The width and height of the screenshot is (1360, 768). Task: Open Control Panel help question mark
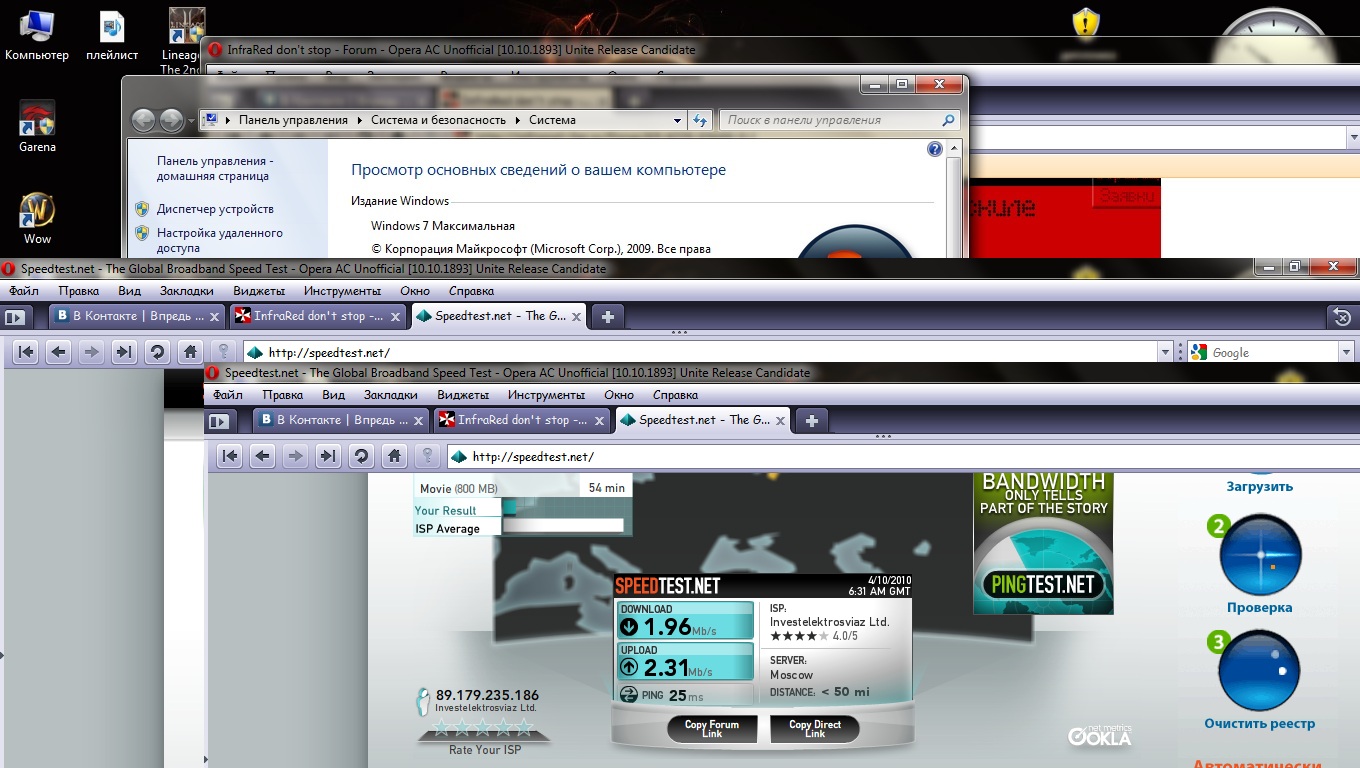(x=935, y=149)
